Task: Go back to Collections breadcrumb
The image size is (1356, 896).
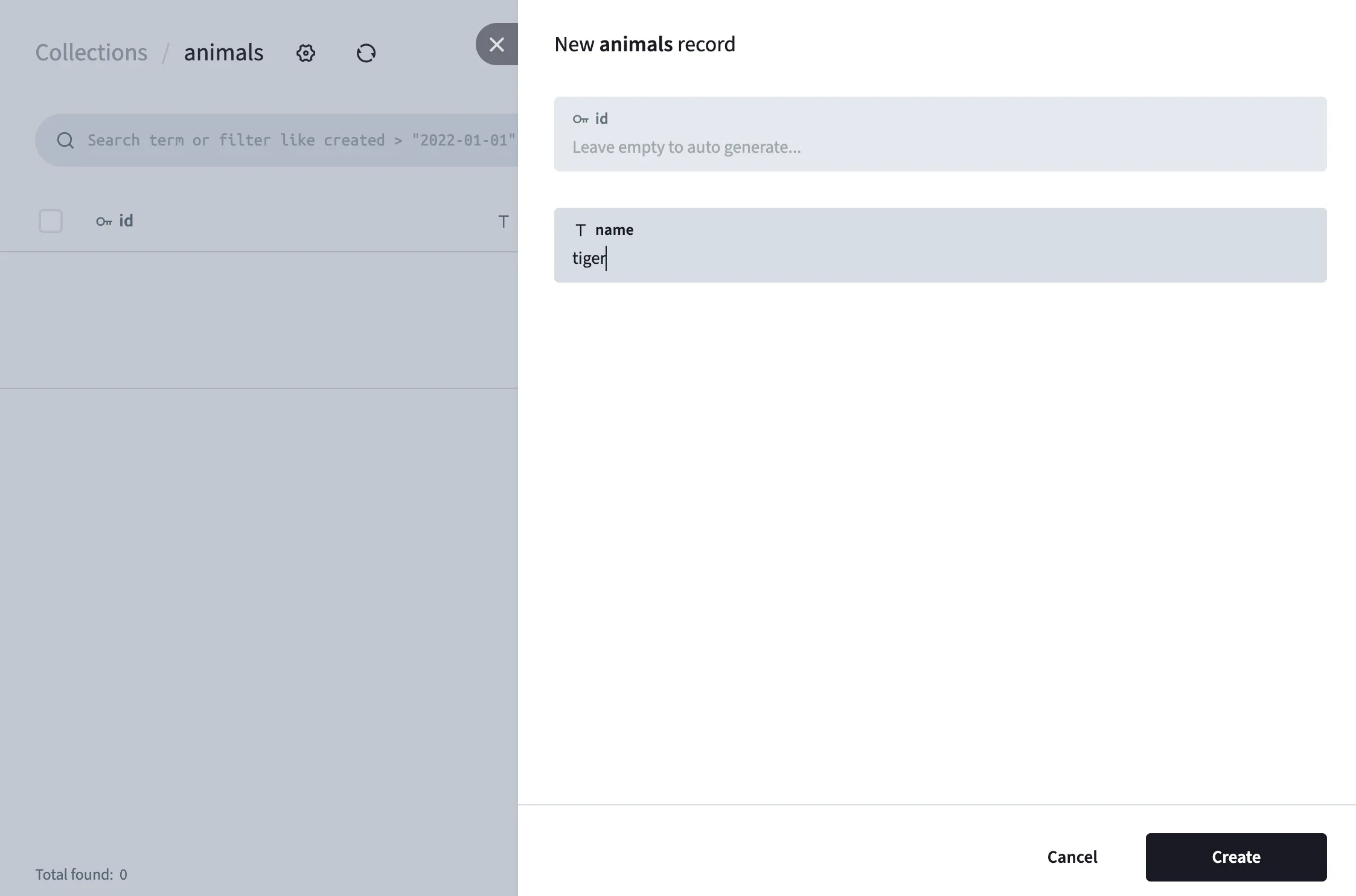Action: coord(91,53)
